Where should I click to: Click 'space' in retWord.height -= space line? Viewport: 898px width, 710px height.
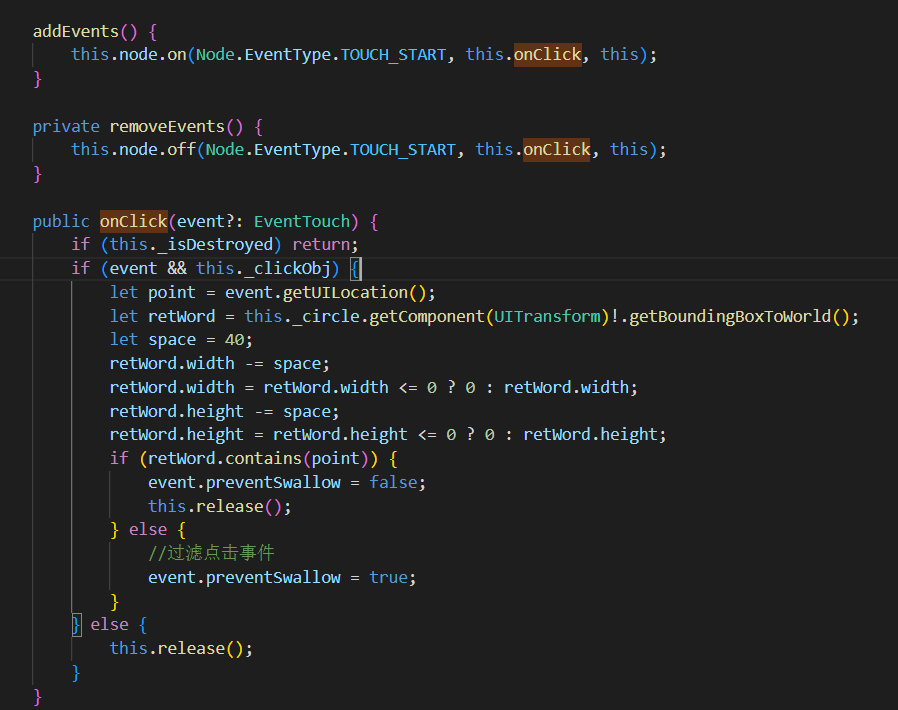tap(306, 411)
